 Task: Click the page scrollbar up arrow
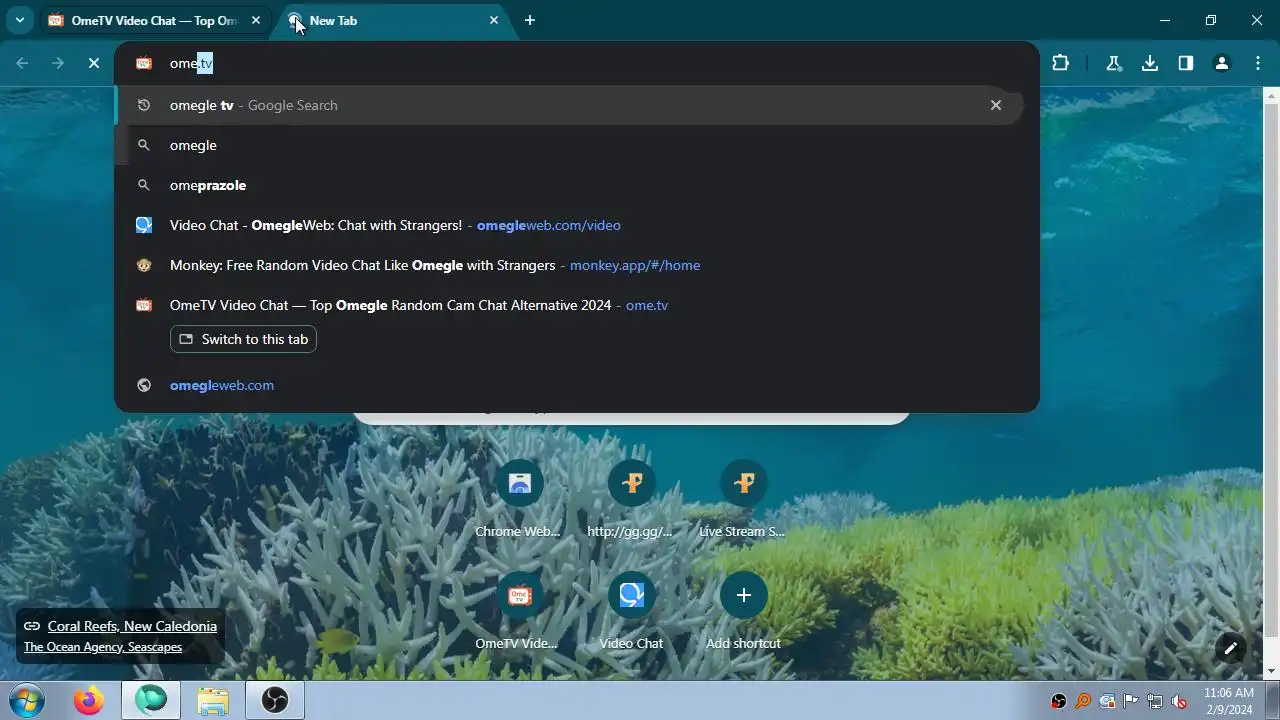click(x=1271, y=97)
